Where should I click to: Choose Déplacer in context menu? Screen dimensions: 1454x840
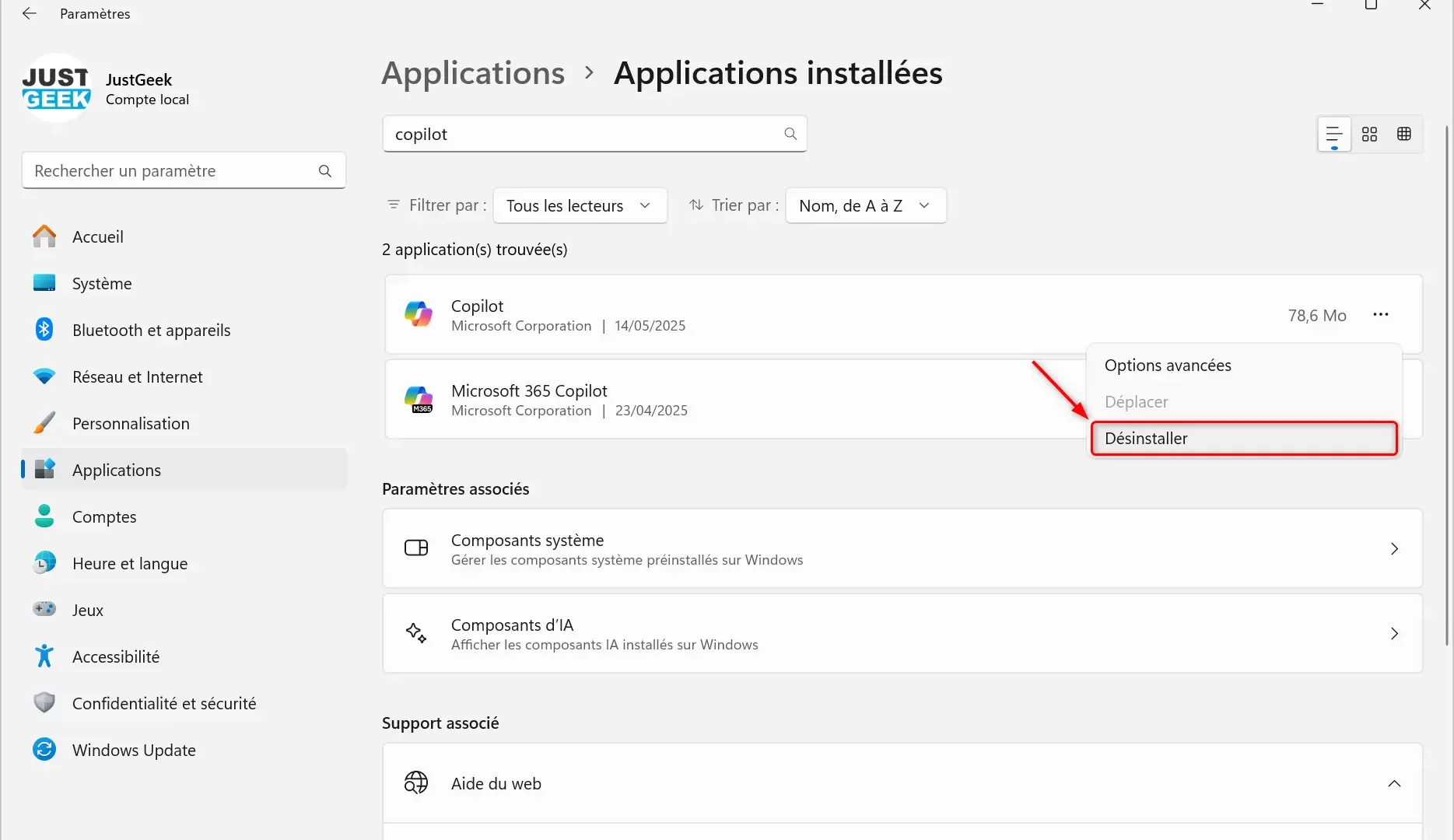tap(1245, 402)
